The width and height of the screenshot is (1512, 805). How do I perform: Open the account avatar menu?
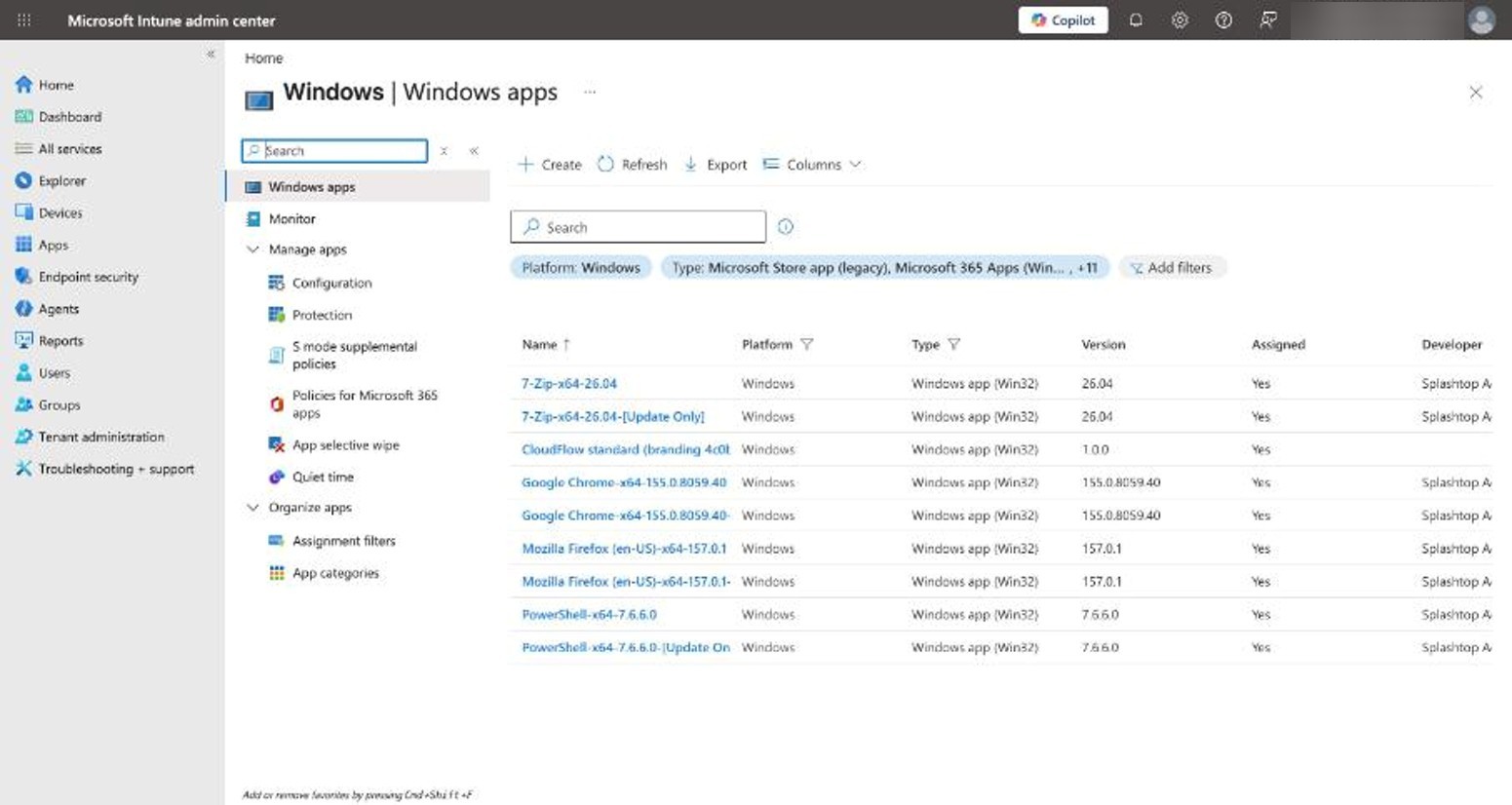click(x=1481, y=19)
